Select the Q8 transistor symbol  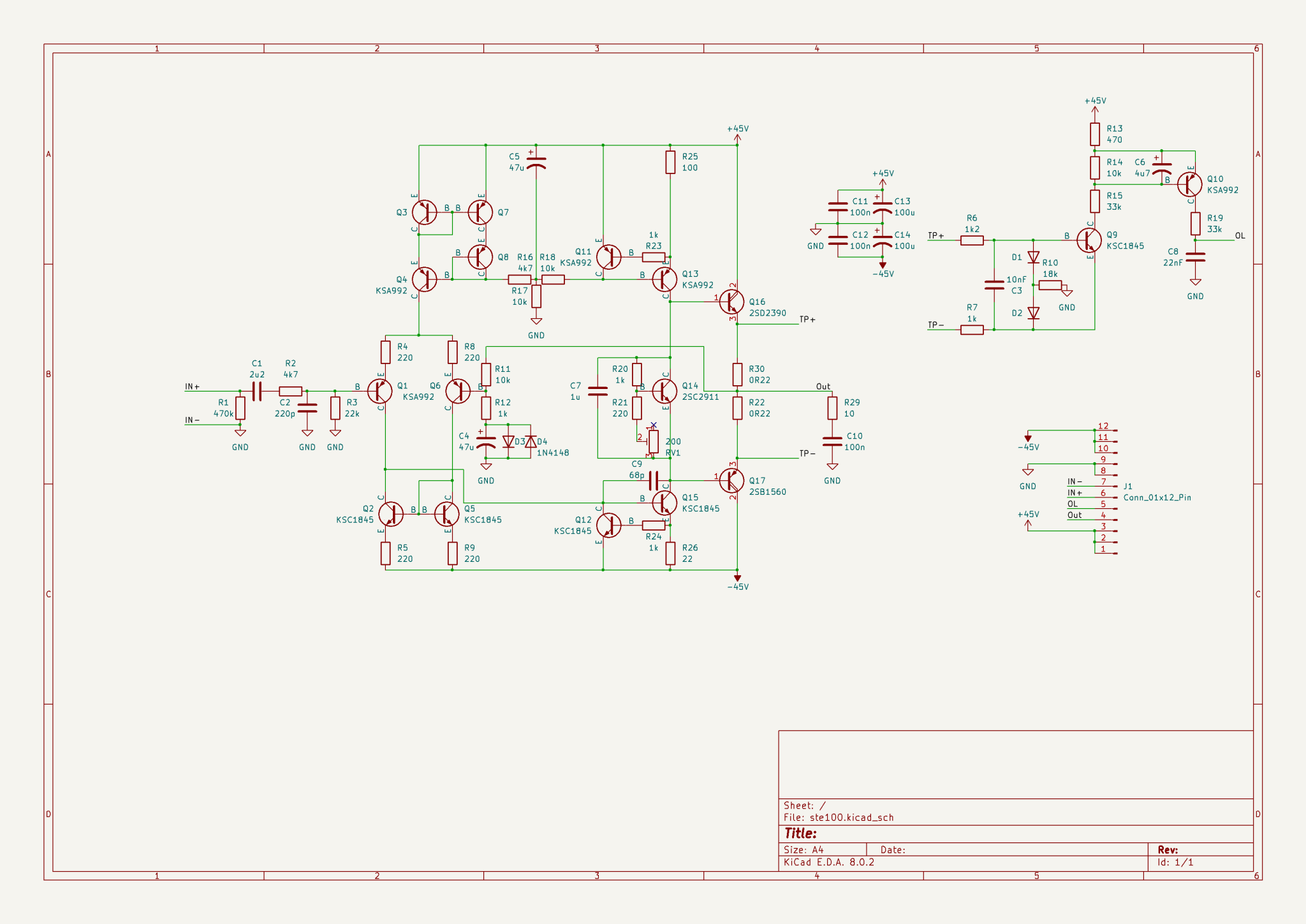pyautogui.click(x=480, y=257)
